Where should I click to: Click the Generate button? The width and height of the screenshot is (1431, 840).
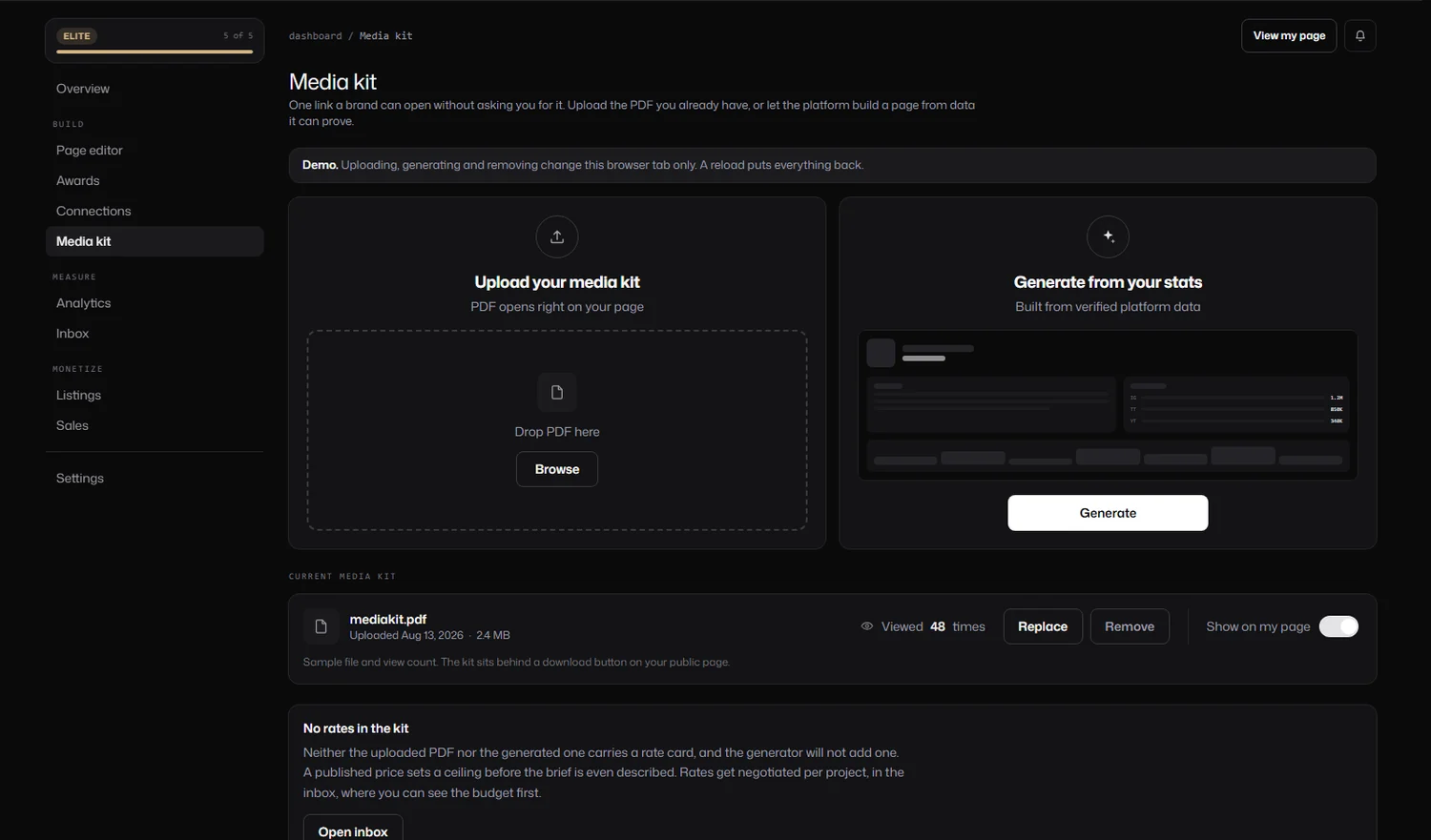[x=1108, y=513]
